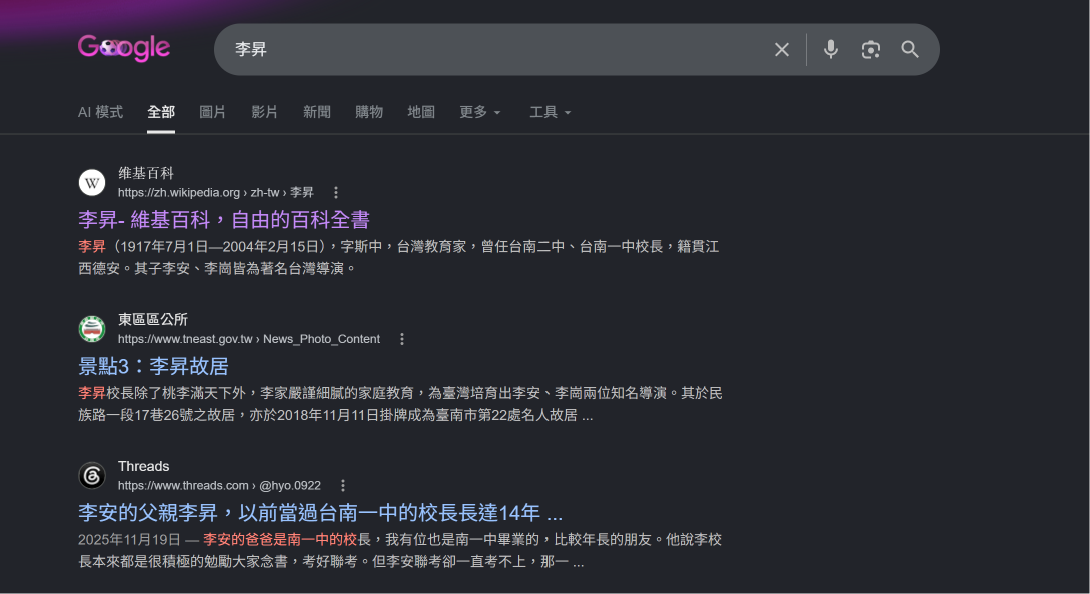Click the zh.wikipedia.org URL breadcrumb

215,193
